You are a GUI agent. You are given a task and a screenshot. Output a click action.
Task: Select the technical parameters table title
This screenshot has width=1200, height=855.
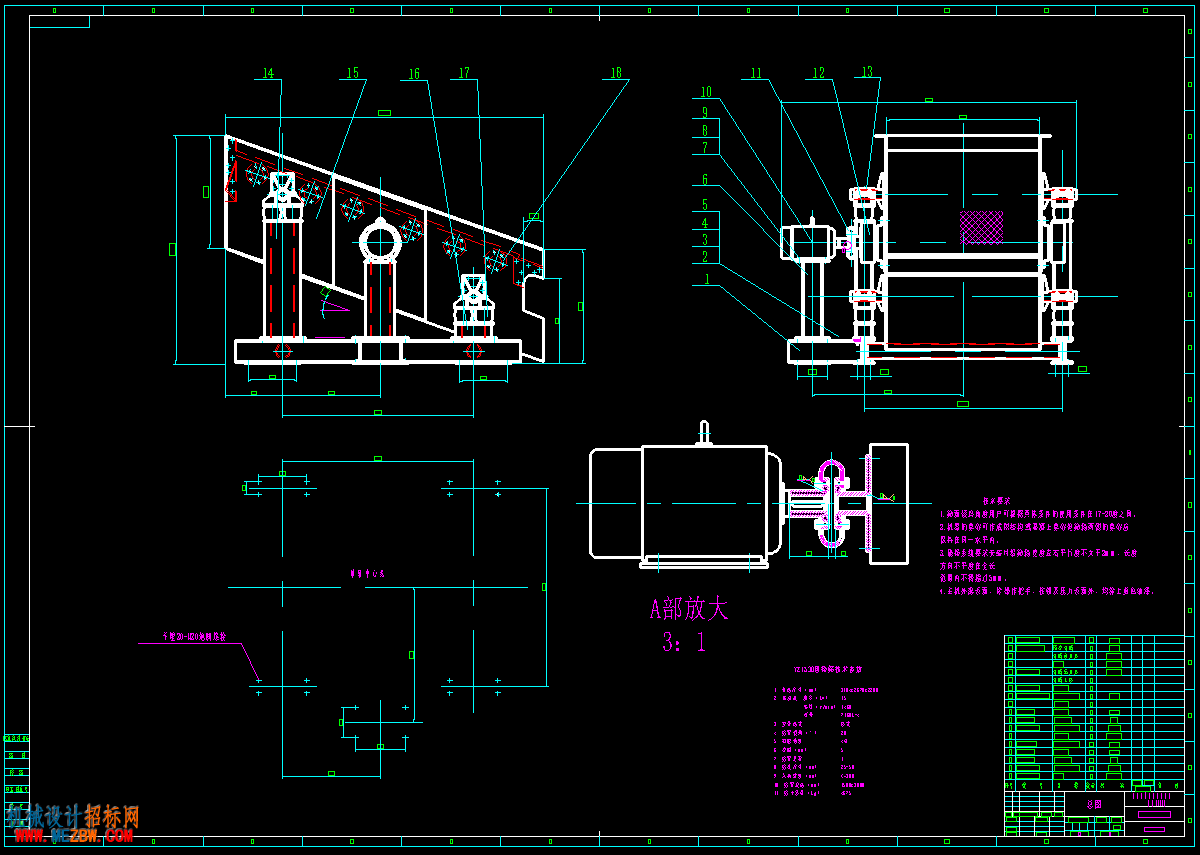pos(821,671)
